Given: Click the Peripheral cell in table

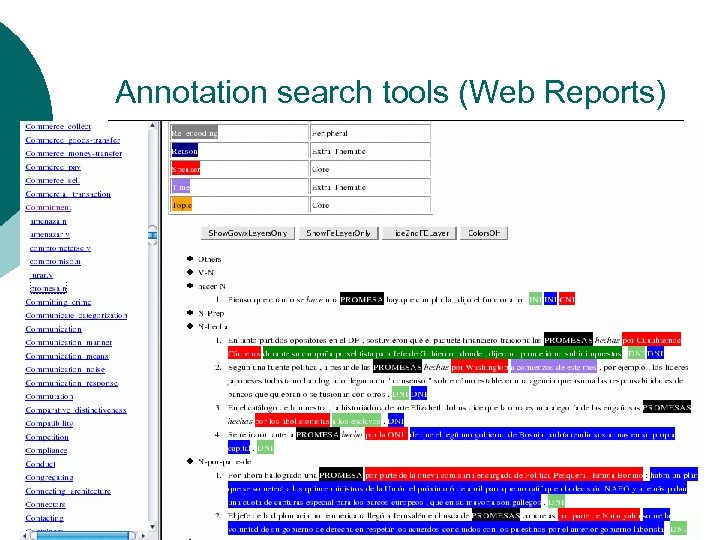Looking at the screenshot, I should tap(371, 133).
